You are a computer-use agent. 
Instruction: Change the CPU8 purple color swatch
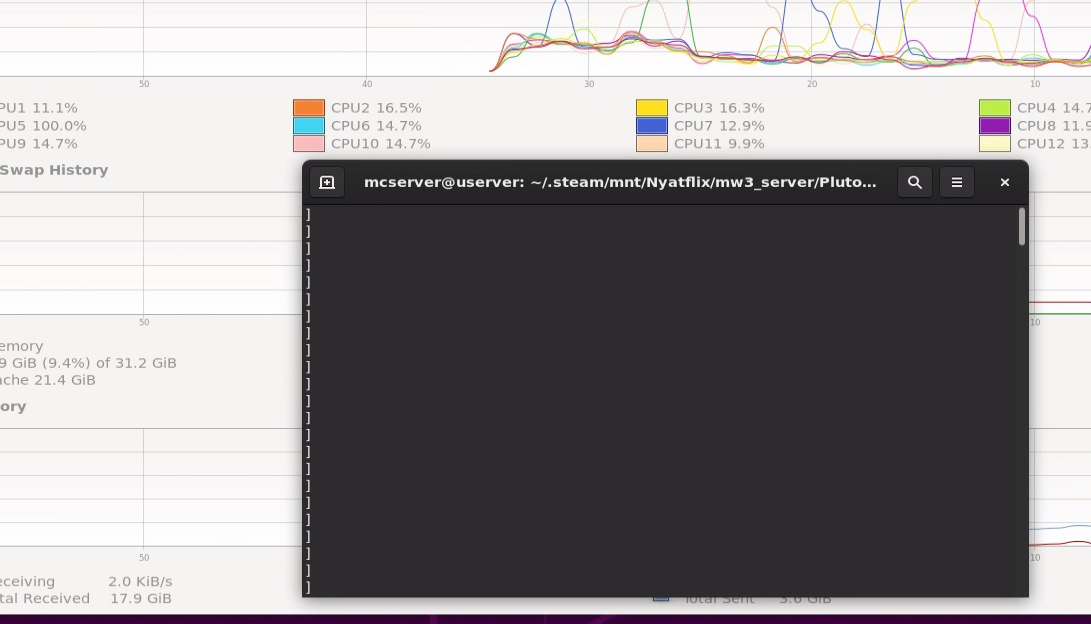coord(995,126)
